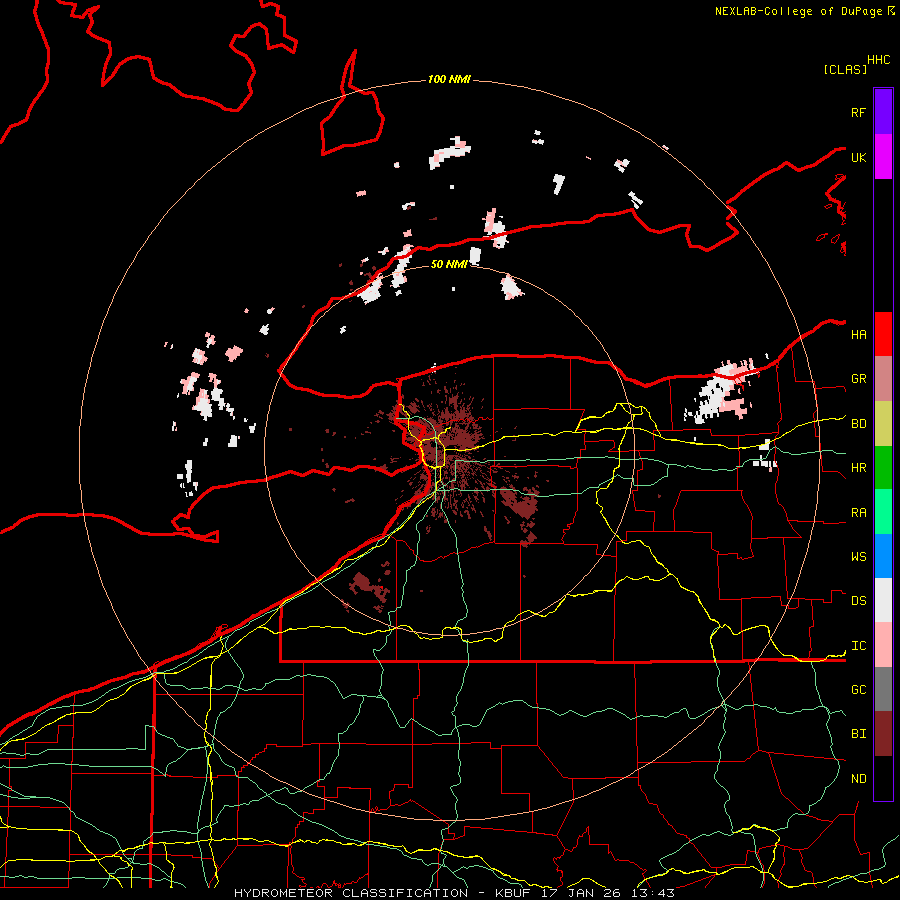Click the gray GC legend color swatch
900x900 pixels.
[x=883, y=689]
